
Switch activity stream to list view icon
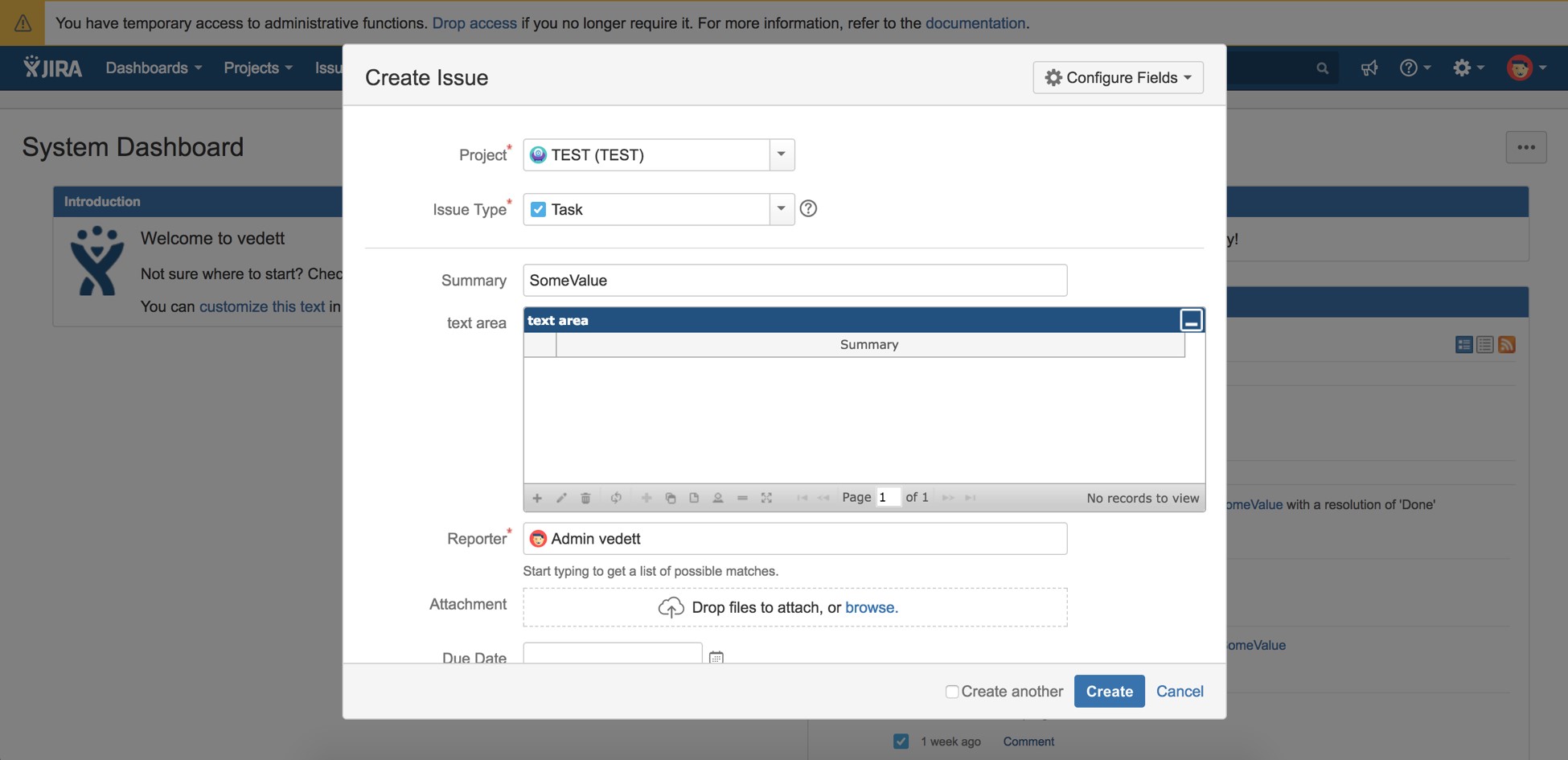[1485, 345]
